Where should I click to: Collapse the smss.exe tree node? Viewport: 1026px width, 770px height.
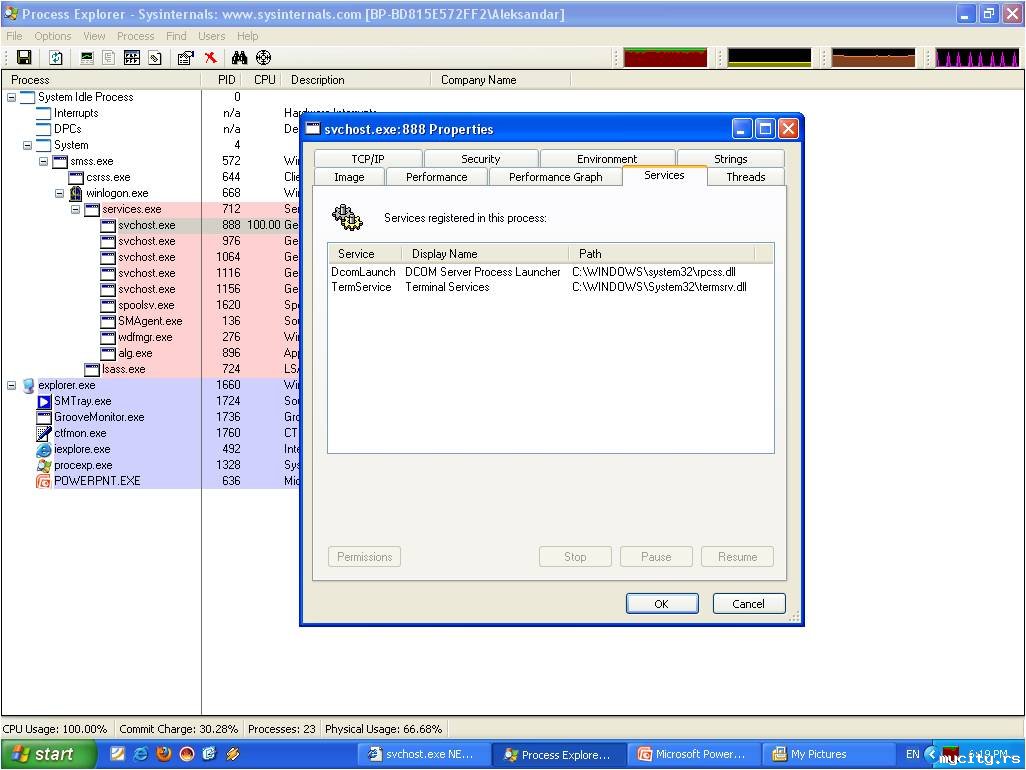point(43,161)
